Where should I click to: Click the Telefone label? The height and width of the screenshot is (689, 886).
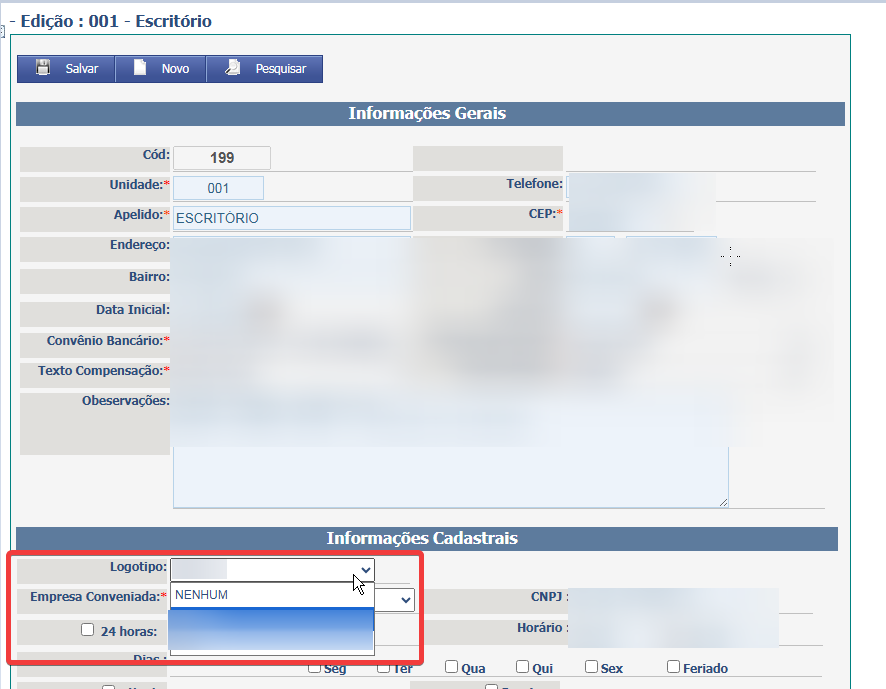tap(534, 184)
